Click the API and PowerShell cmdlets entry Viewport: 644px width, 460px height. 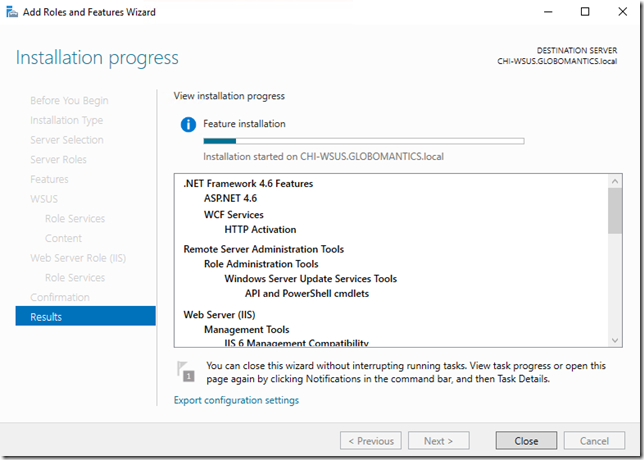307,294
